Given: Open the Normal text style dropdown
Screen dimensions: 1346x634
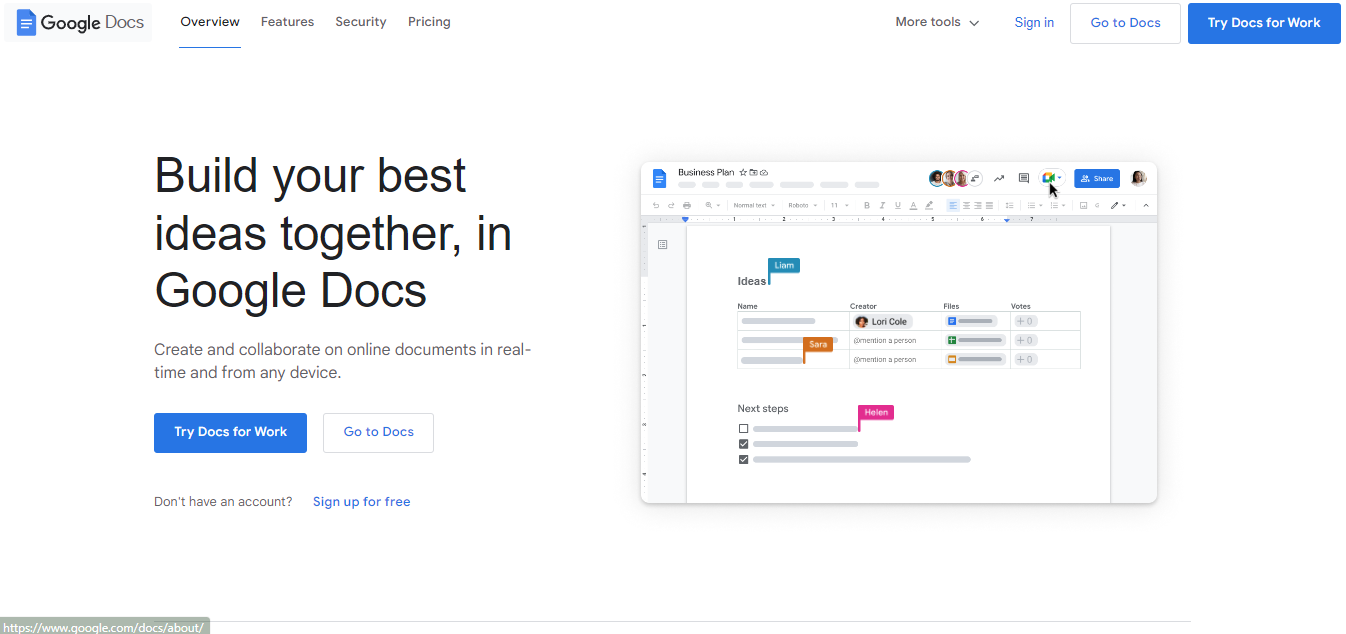Looking at the screenshot, I should click(x=754, y=205).
